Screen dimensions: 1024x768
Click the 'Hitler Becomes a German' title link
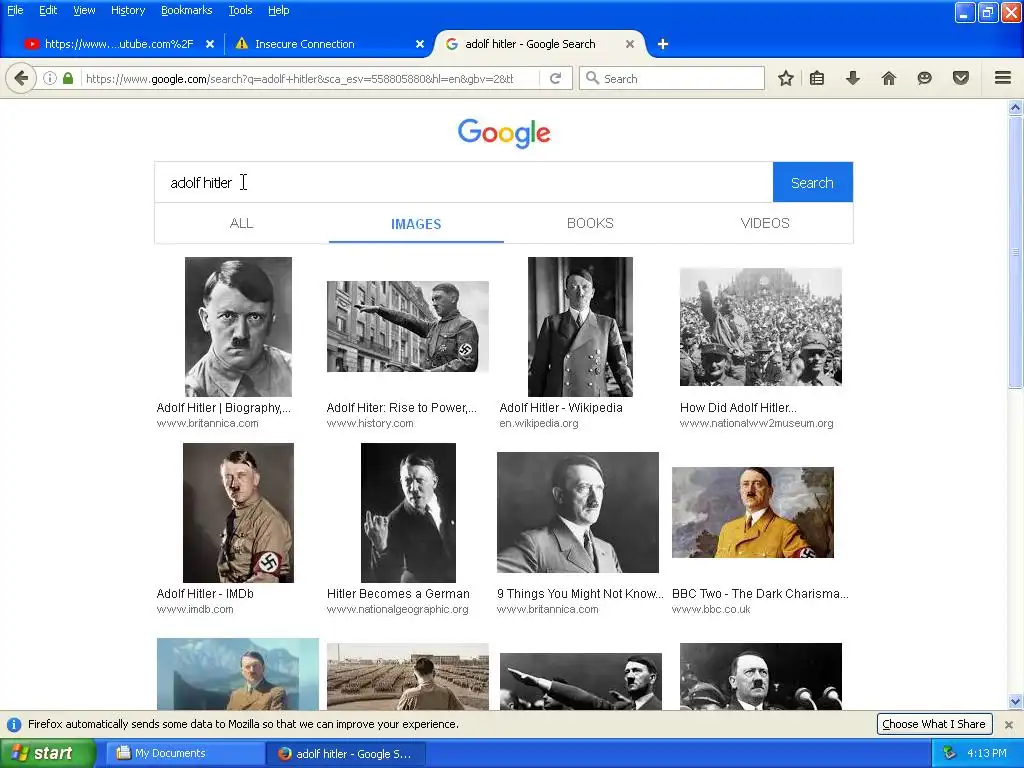(x=398, y=594)
